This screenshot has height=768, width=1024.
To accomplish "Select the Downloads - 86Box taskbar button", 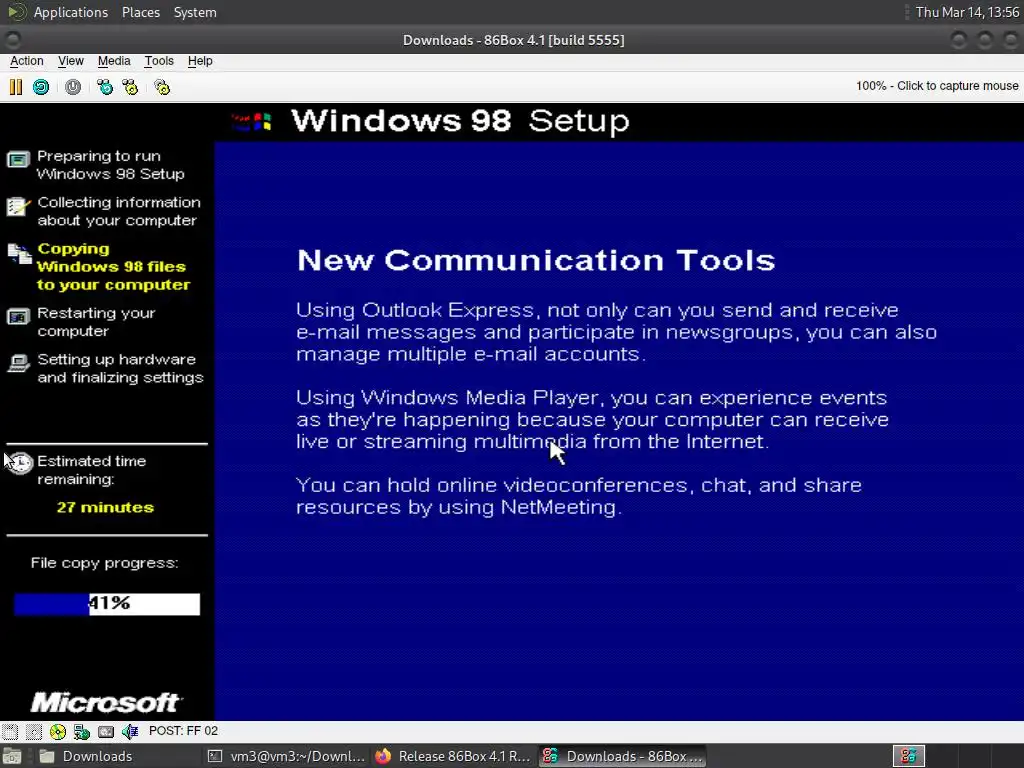I will coord(622,756).
